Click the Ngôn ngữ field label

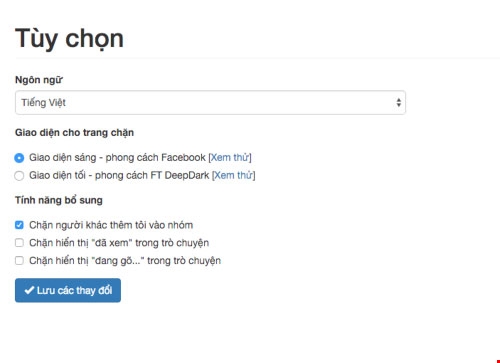(x=39, y=80)
